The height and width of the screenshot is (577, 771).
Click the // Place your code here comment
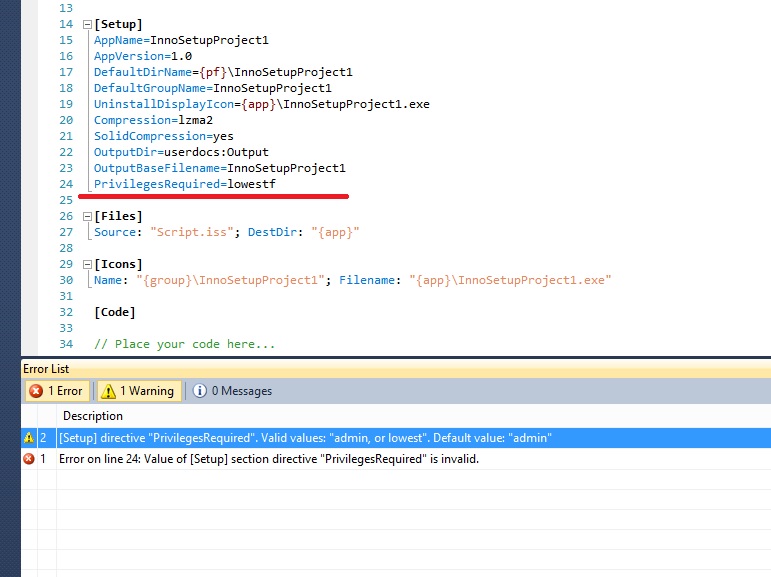(x=184, y=344)
